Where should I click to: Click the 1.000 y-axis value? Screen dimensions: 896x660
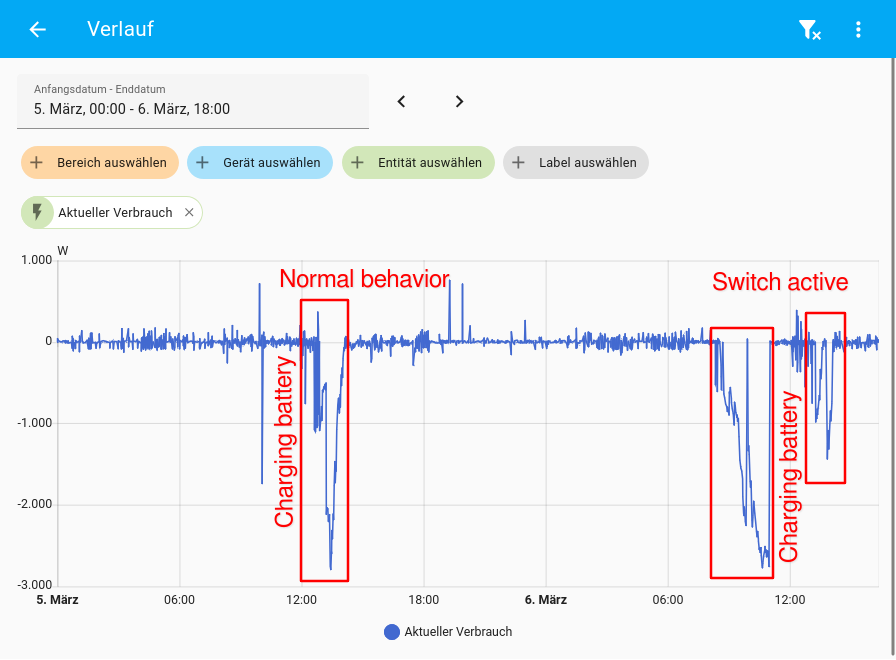[x=37, y=260]
